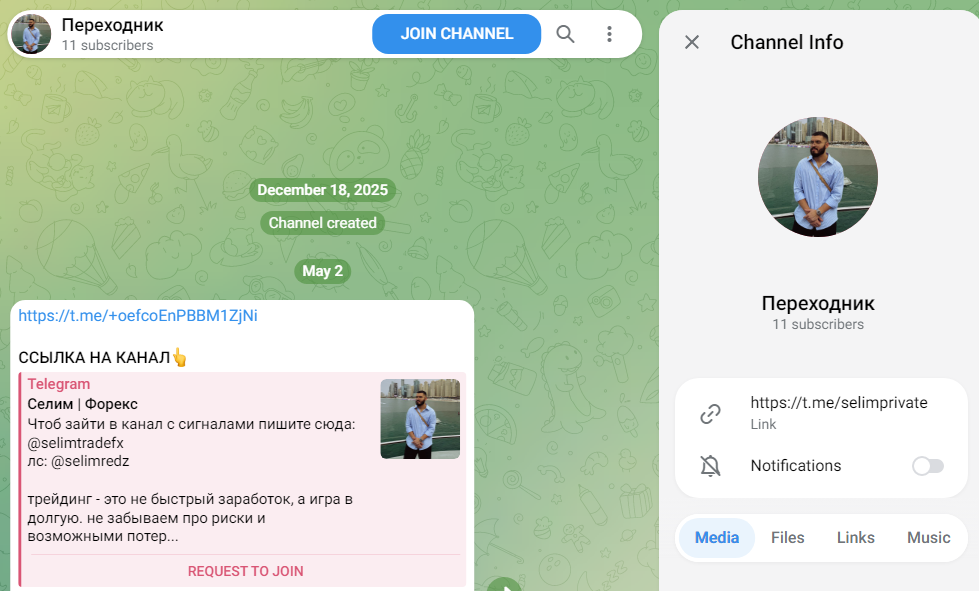Click the Селим | Форекс preview title
979x591 pixels.
(x=82, y=404)
